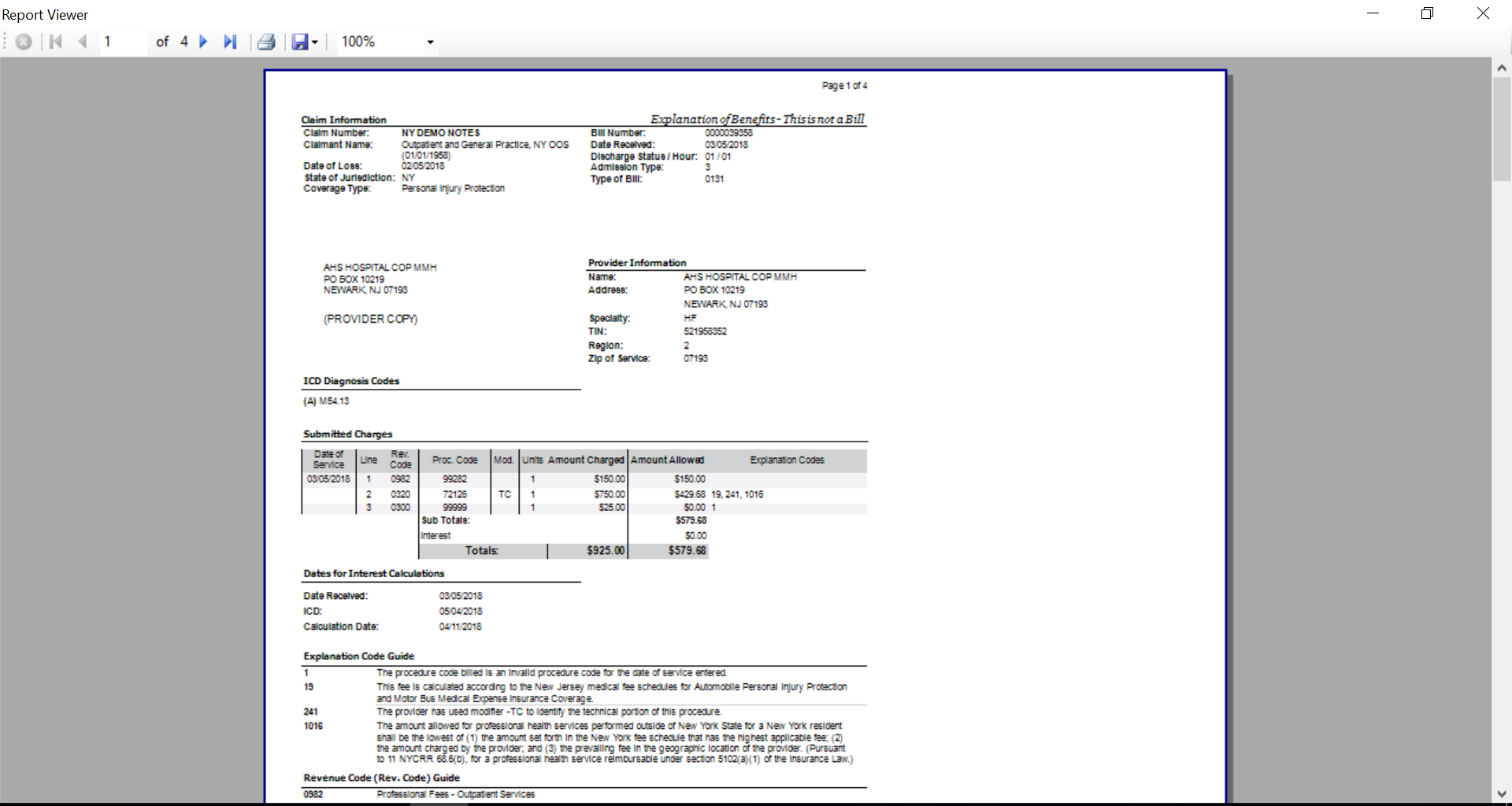
Task: Restore down the Report Viewer window
Action: tap(1427, 13)
